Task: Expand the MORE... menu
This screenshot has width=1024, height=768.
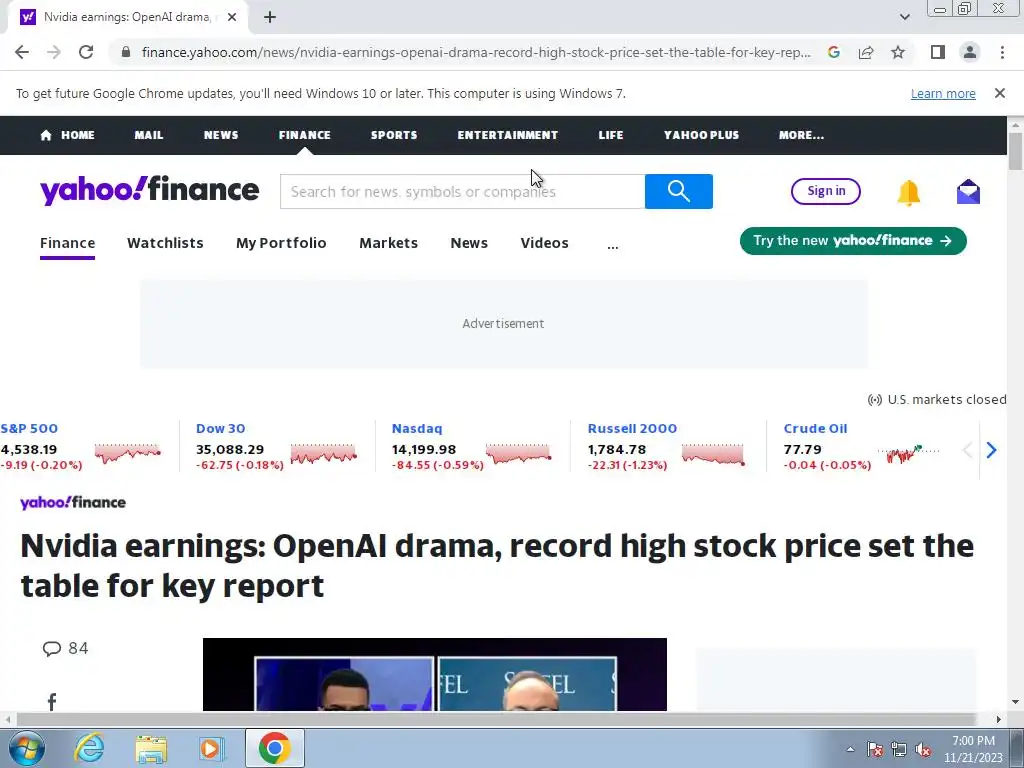Action: point(801,135)
